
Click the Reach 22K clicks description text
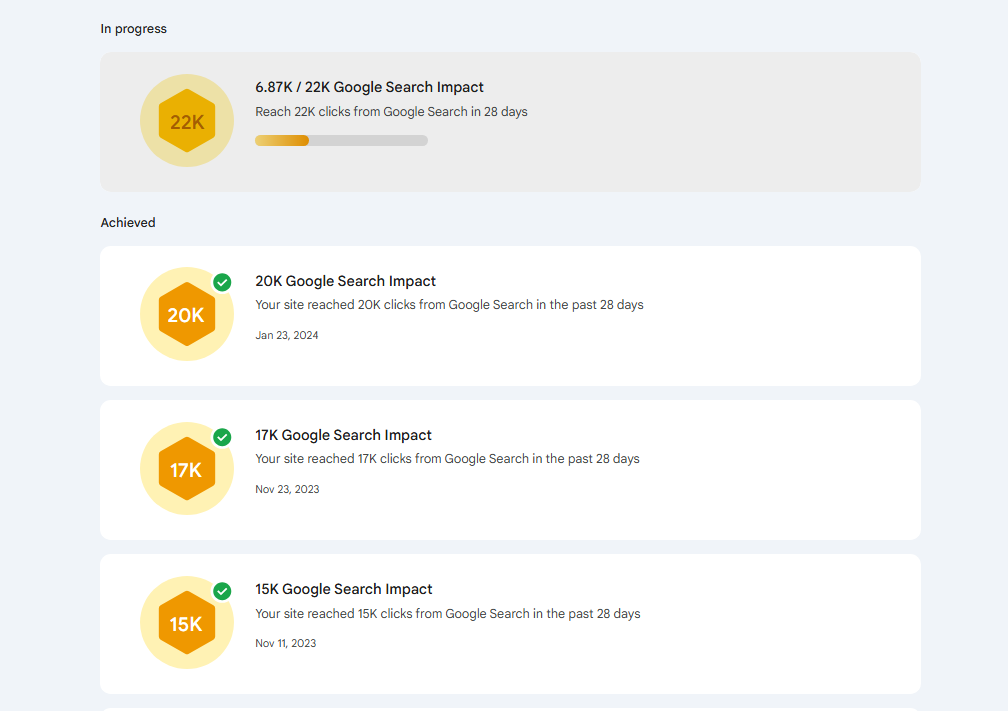click(391, 111)
